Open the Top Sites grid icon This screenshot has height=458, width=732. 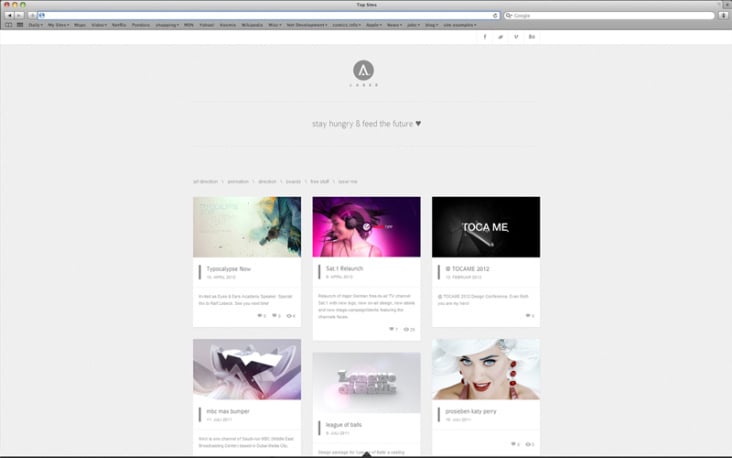click(20, 25)
